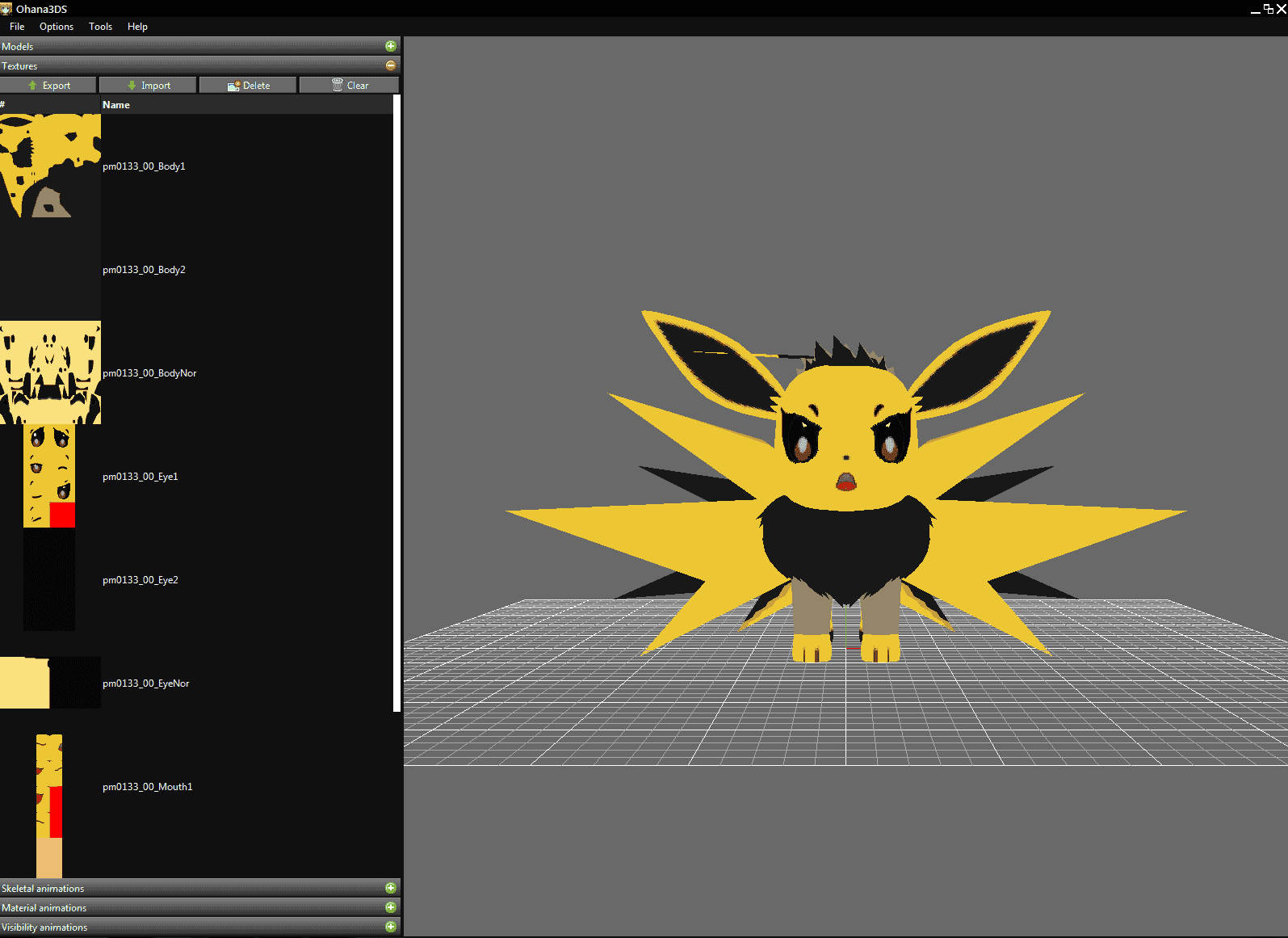Click the Textures panel header label
1288x938 pixels.
[19, 65]
